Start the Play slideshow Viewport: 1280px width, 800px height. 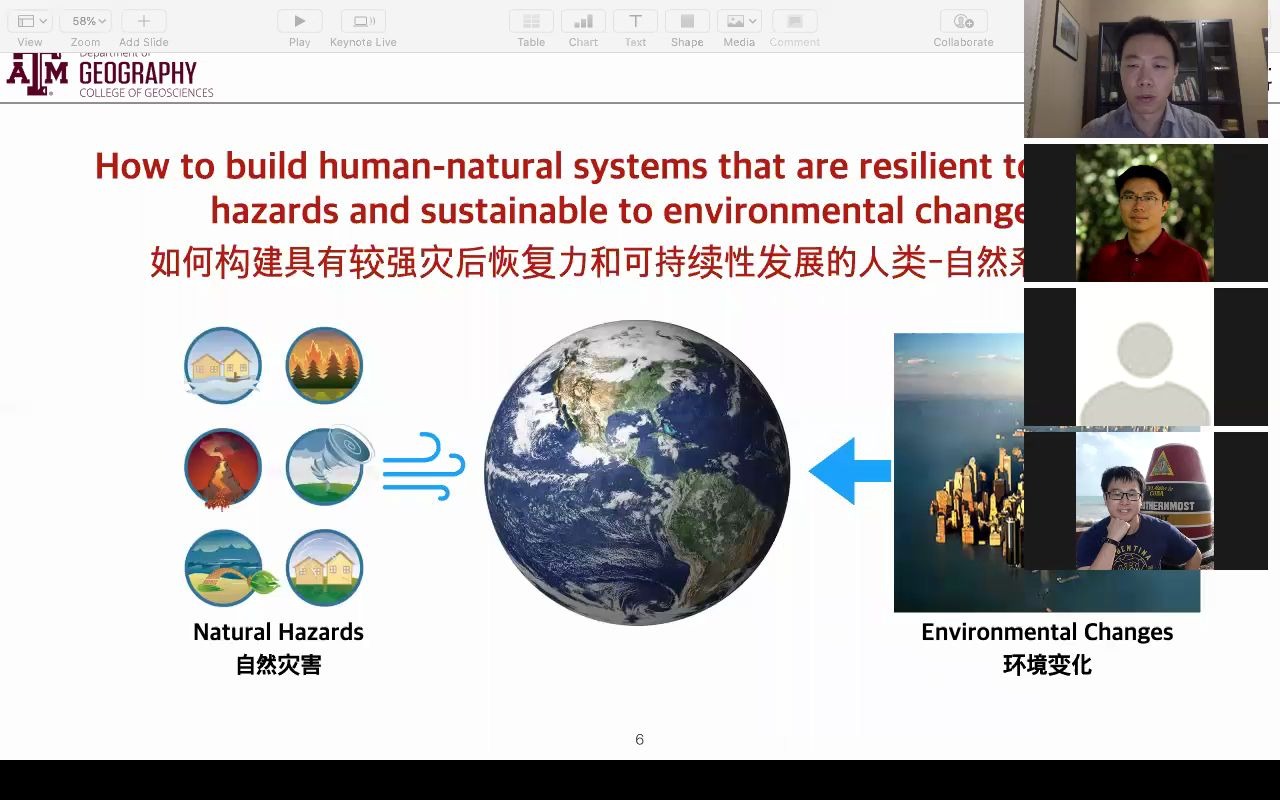point(299,21)
